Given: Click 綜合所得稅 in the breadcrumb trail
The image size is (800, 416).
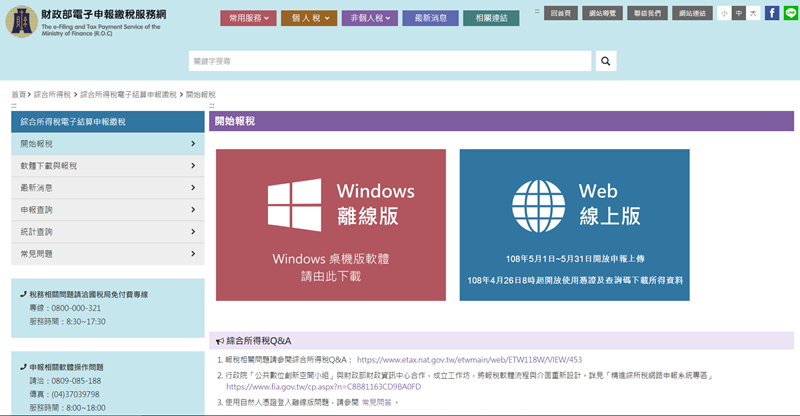Looking at the screenshot, I should coord(53,94).
